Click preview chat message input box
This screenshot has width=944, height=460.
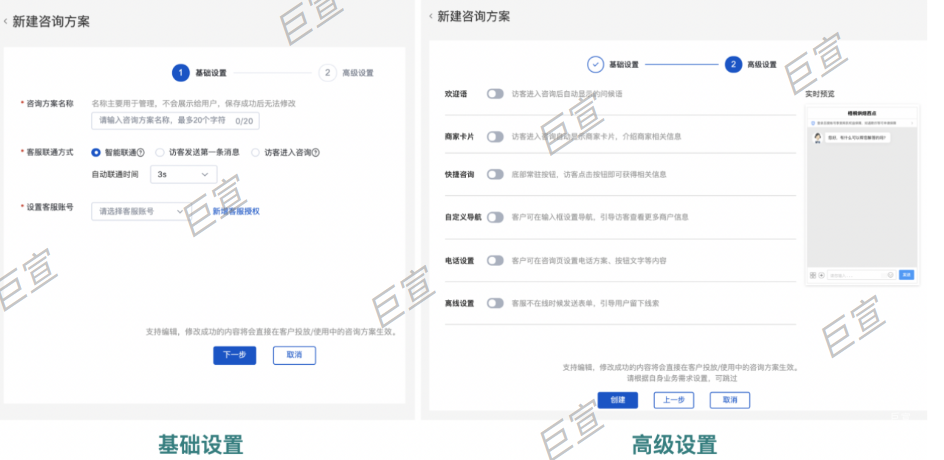(x=862, y=275)
